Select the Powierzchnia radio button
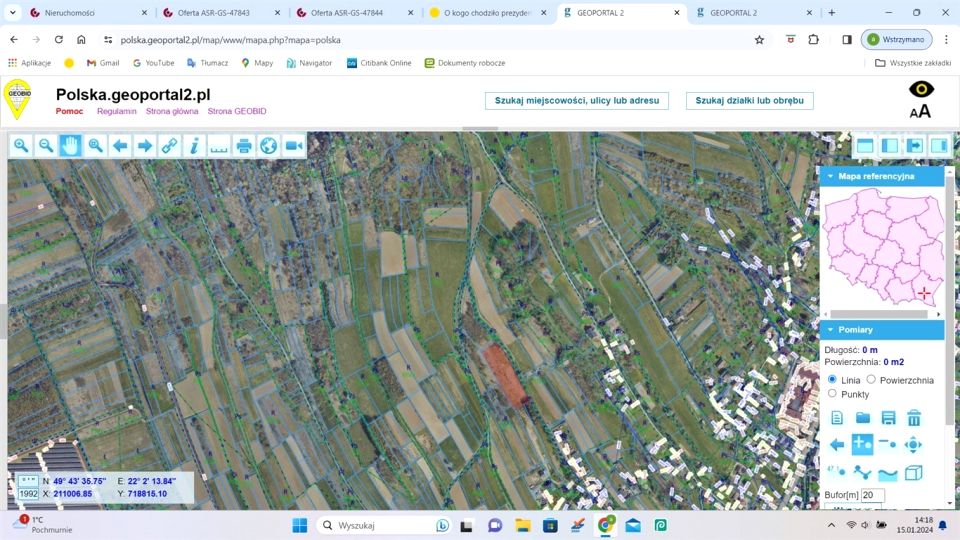 tap(871, 380)
